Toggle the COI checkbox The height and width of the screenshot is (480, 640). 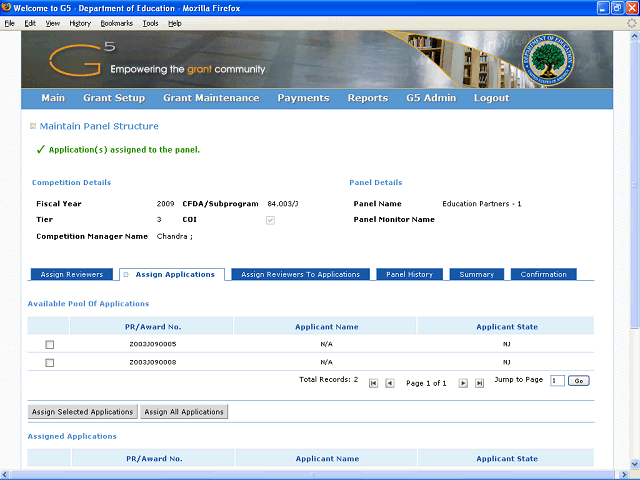click(270, 220)
